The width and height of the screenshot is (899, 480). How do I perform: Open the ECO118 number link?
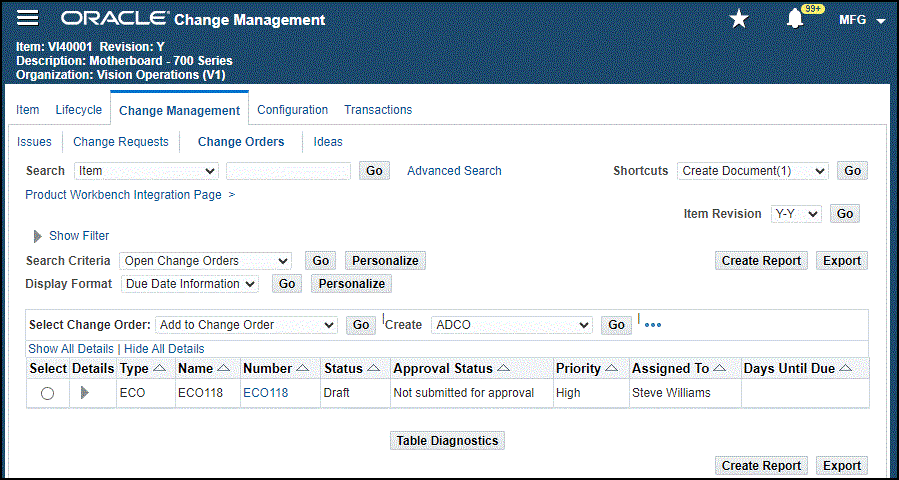[x=265, y=393]
